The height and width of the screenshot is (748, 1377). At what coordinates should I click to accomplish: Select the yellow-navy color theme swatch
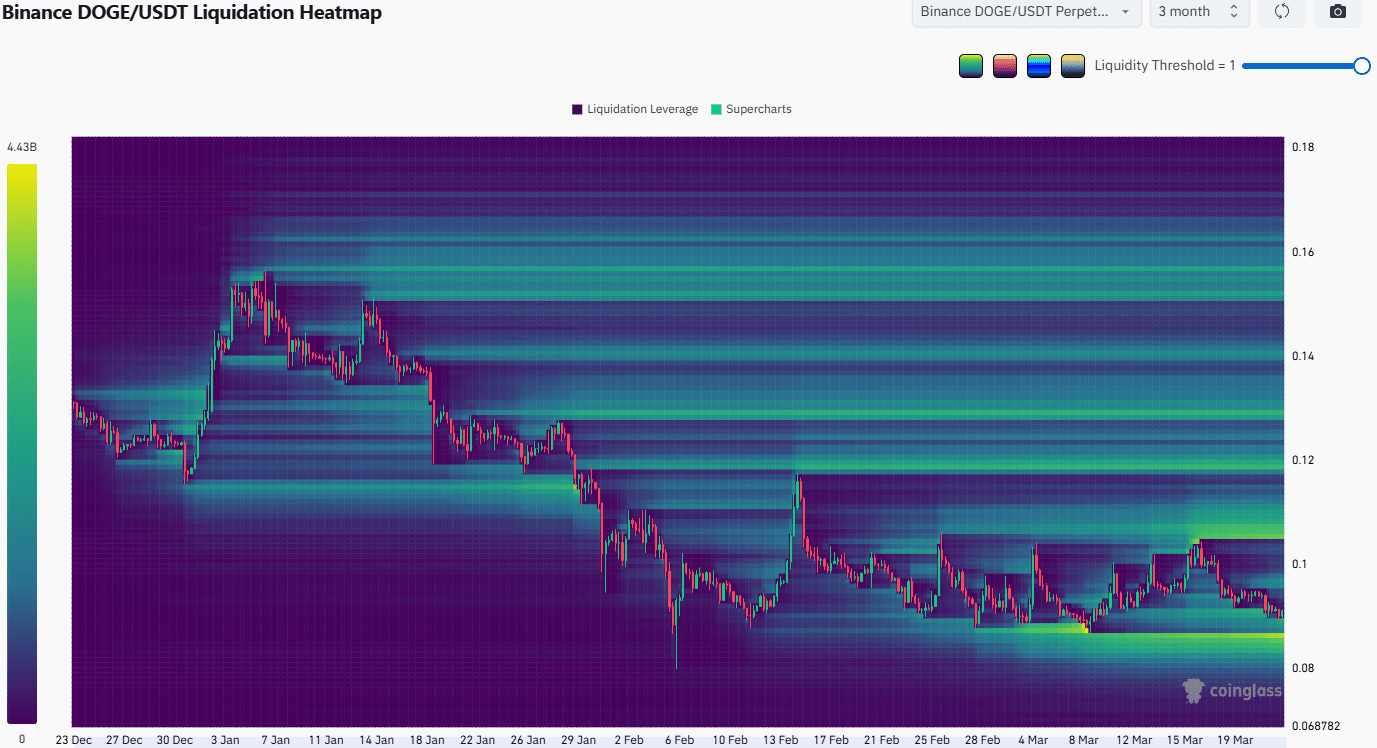(x=1073, y=66)
